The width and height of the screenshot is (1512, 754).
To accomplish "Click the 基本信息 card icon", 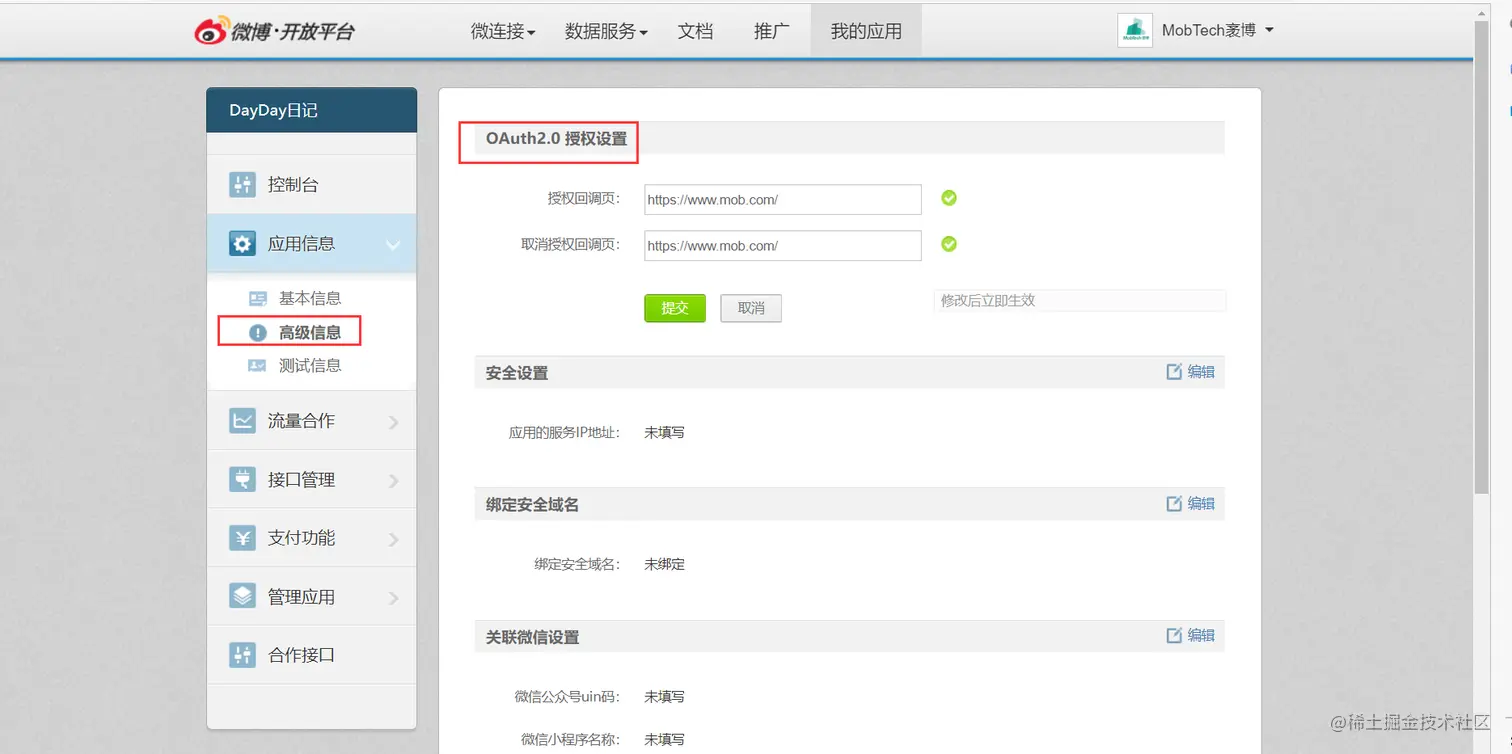I will (258, 298).
